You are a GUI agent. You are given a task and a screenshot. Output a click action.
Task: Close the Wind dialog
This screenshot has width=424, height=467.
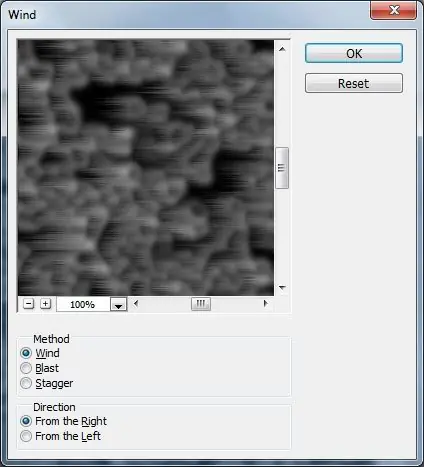click(393, 10)
